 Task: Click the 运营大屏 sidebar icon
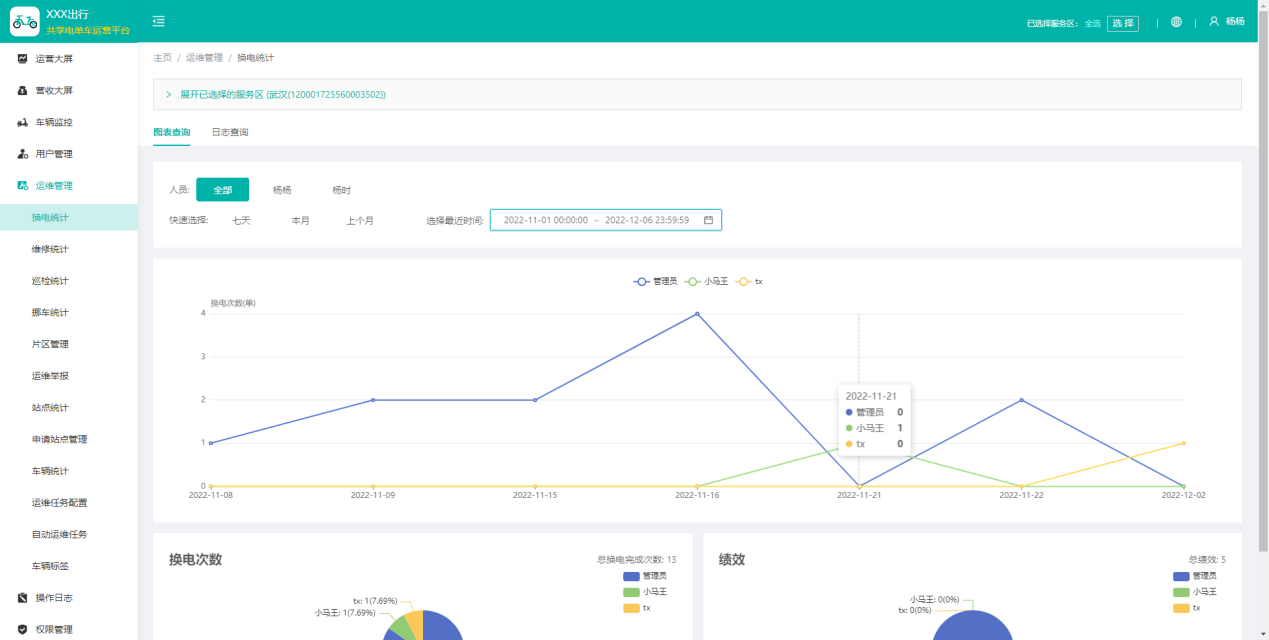pyautogui.click(x=23, y=59)
